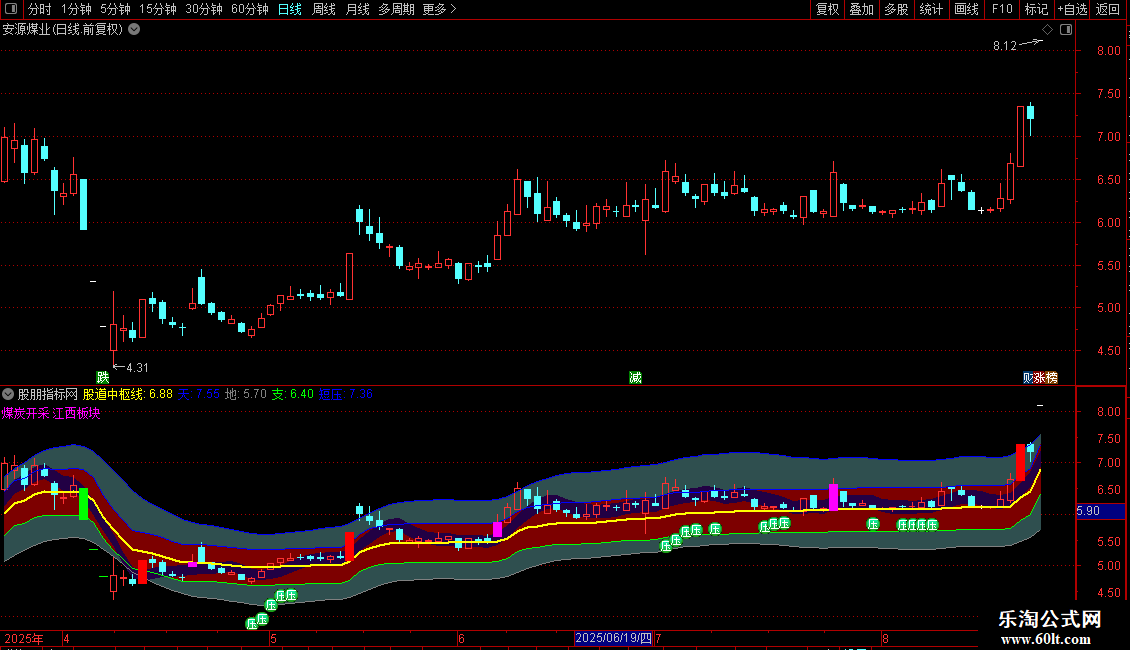
Task: Click the green bar in the indicator panel
Action: coord(83,504)
